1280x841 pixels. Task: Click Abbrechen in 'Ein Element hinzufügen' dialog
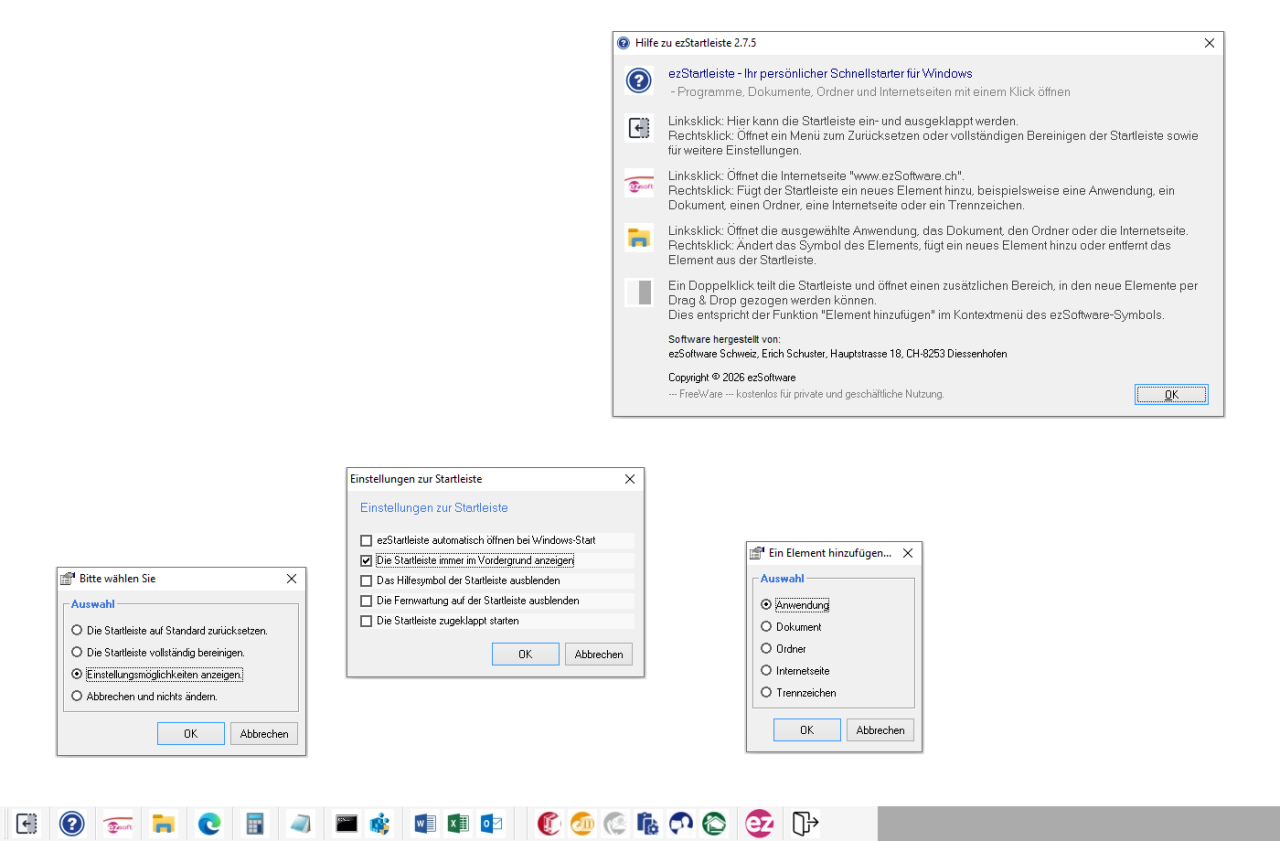(880, 730)
